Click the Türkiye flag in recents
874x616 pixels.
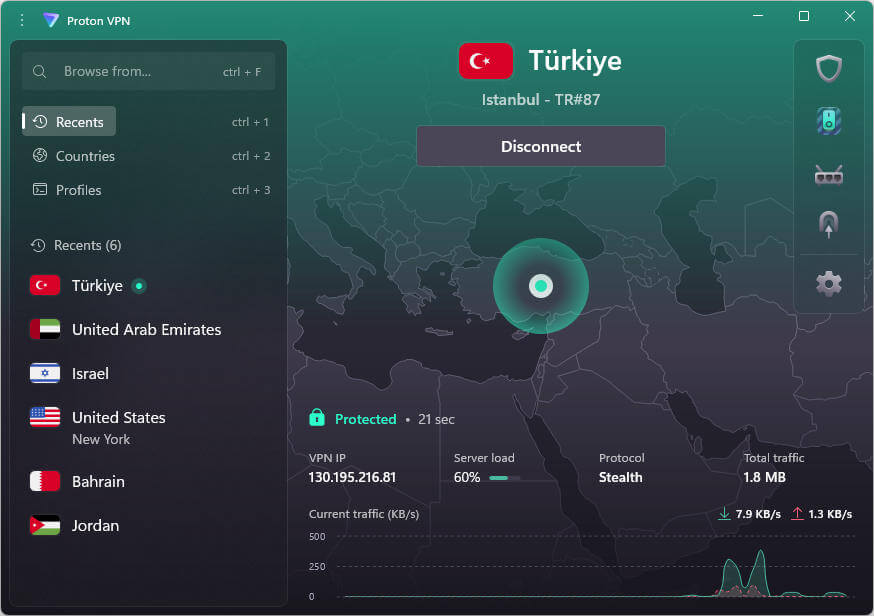45,285
